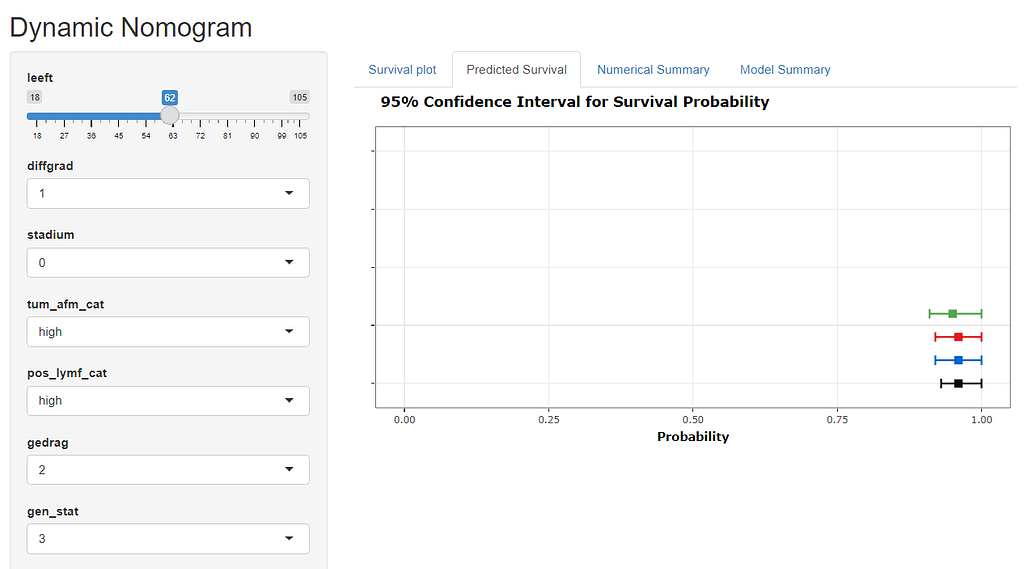Switch to the Numerical Summary tab

653,70
